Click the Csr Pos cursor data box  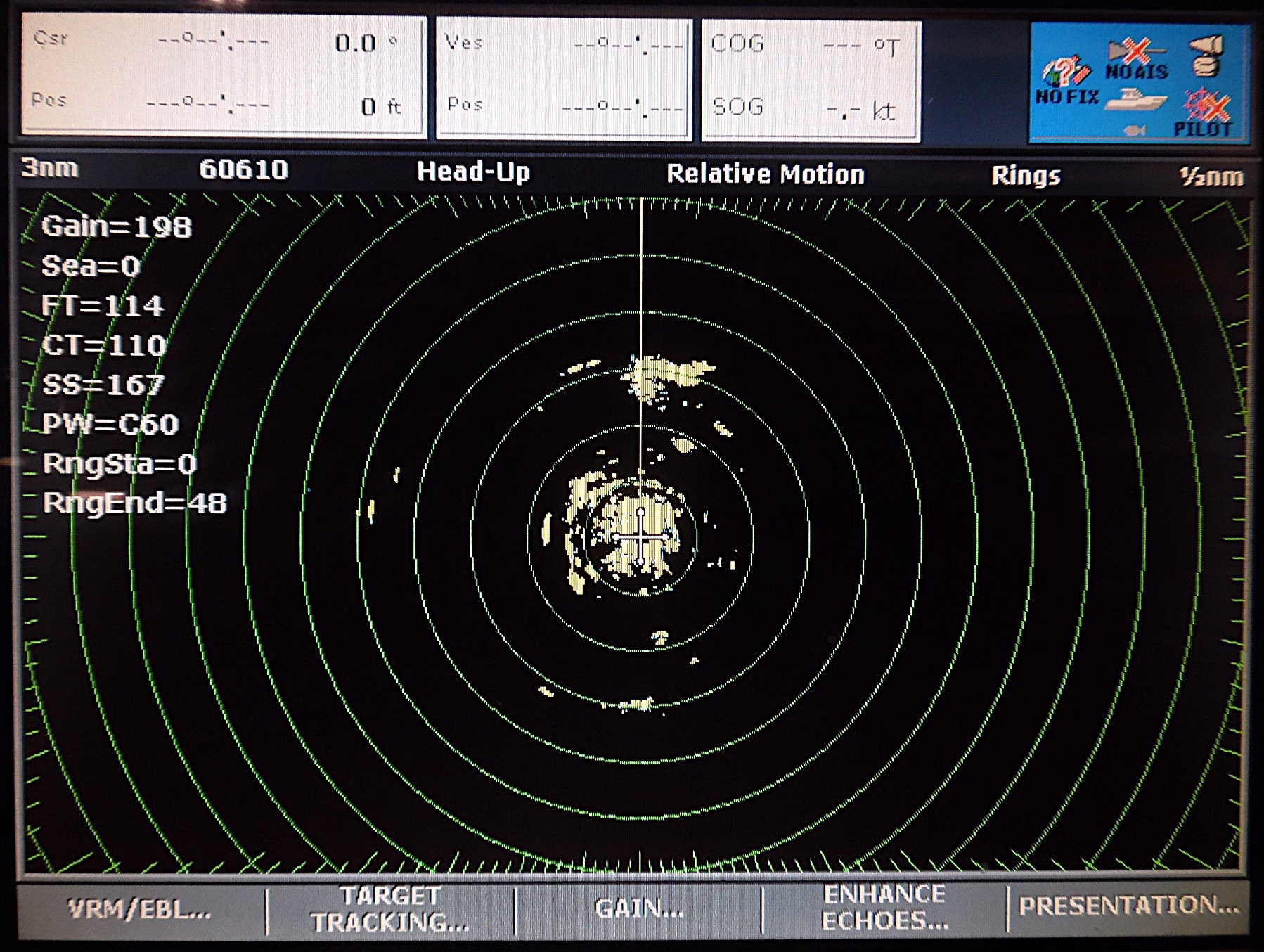(x=224, y=75)
